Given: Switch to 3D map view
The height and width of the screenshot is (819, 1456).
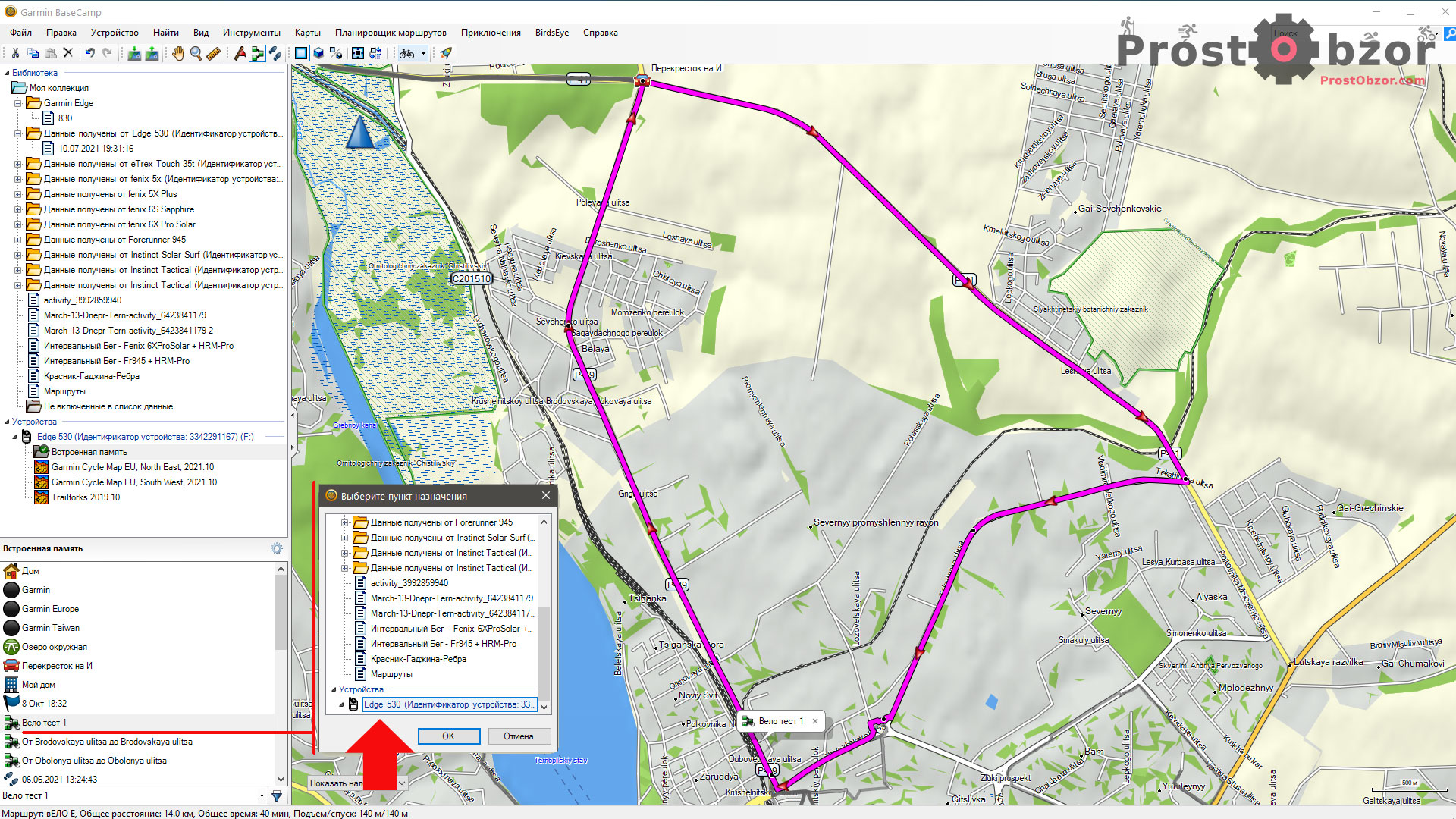Looking at the screenshot, I should pos(318,53).
